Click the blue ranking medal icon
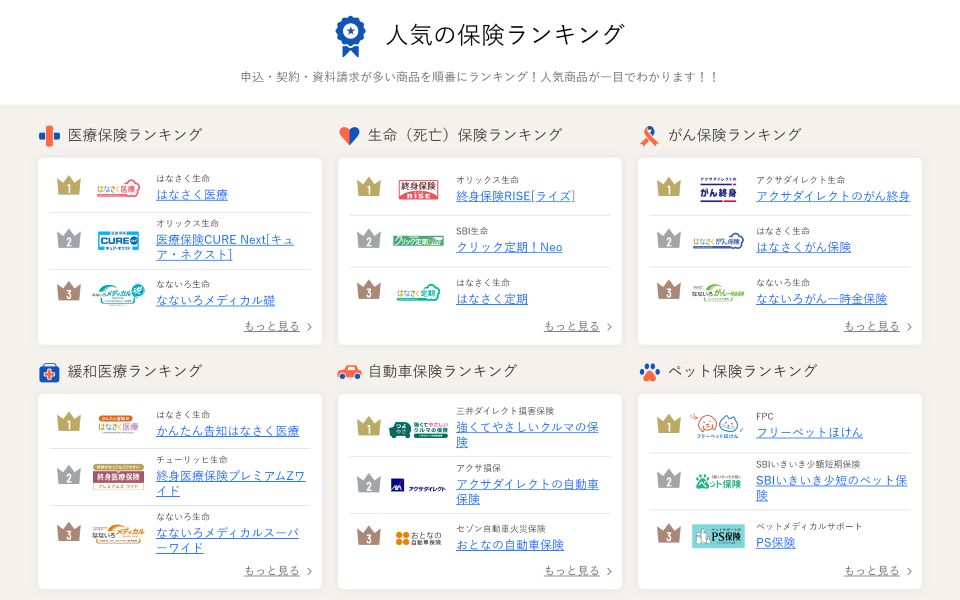 click(x=350, y=36)
